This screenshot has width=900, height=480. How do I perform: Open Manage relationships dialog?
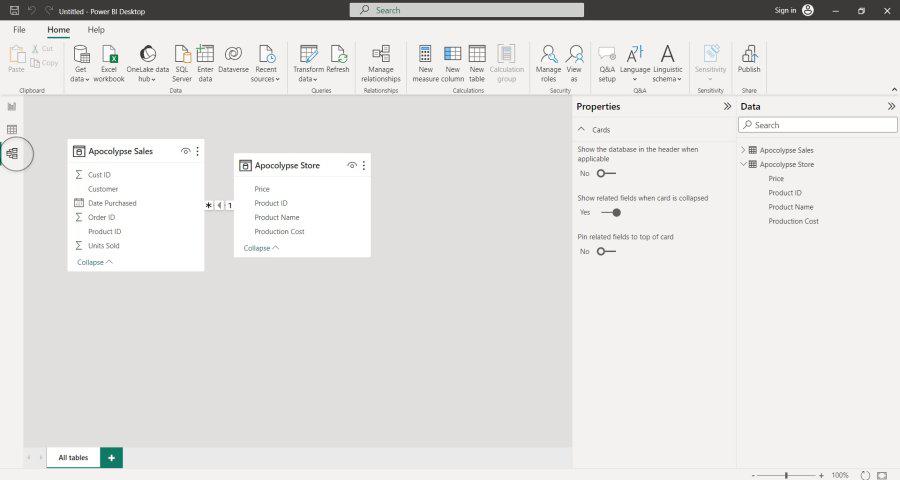(x=381, y=63)
